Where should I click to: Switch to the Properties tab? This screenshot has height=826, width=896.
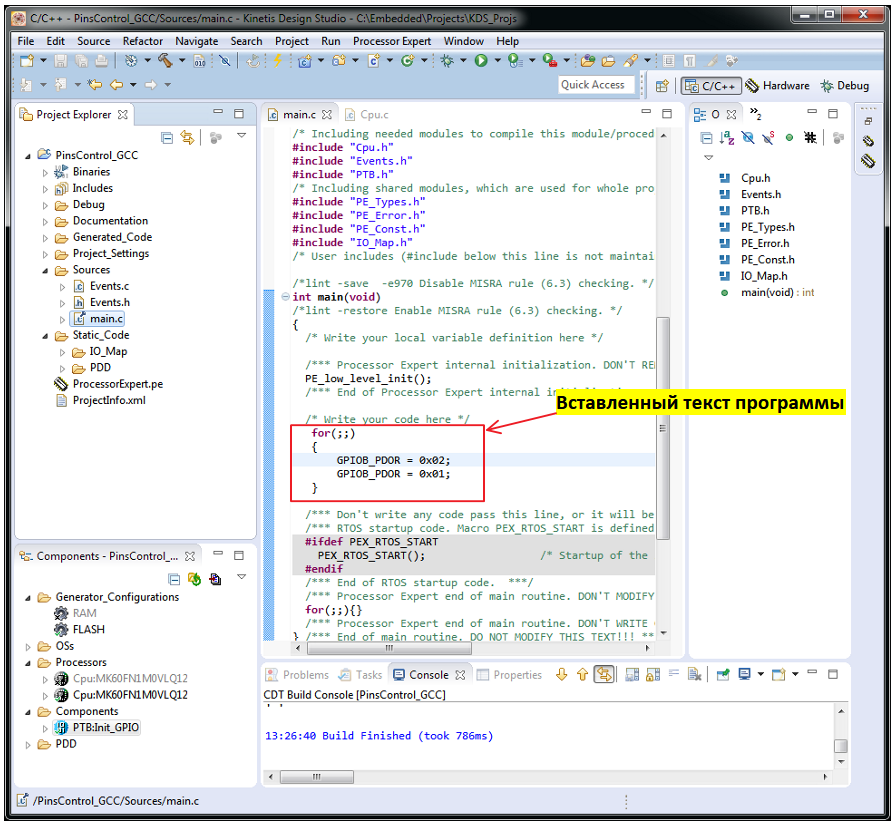pos(510,675)
